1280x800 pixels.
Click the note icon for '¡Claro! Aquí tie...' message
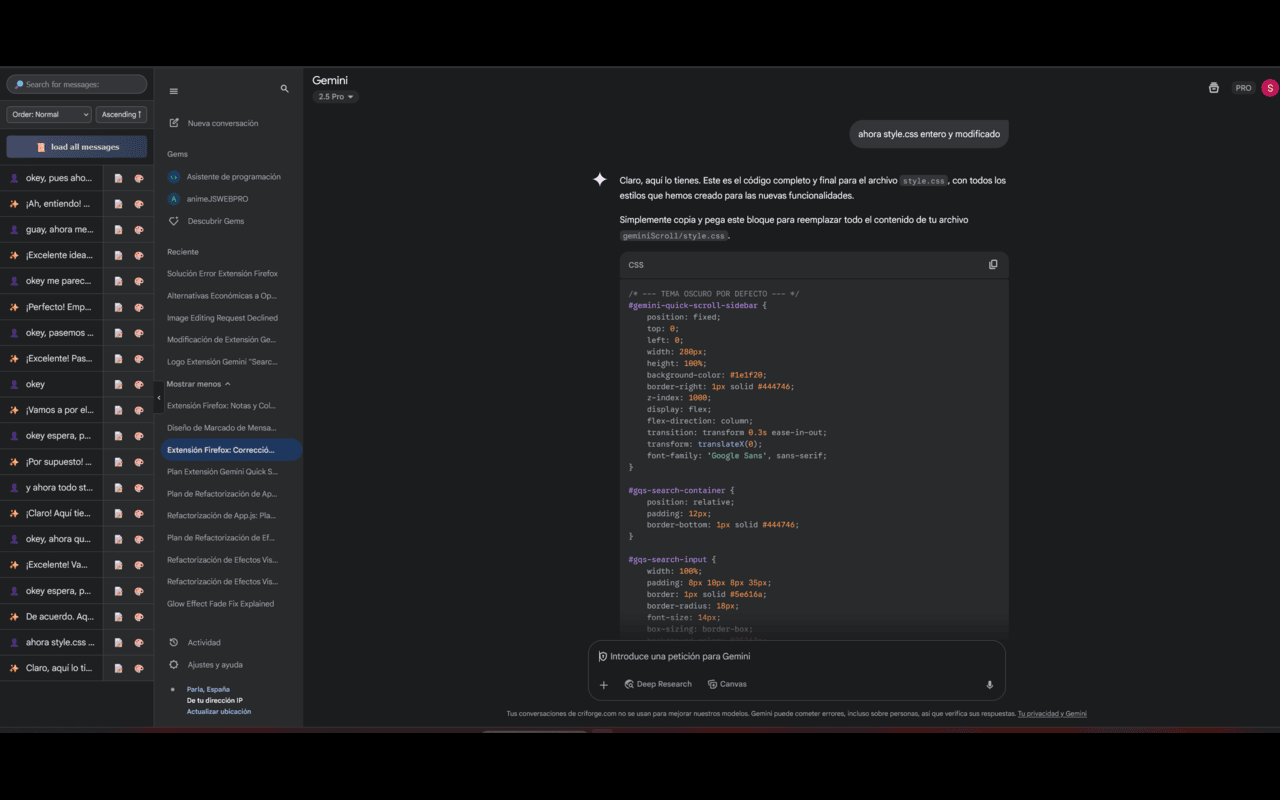click(x=118, y=514)
